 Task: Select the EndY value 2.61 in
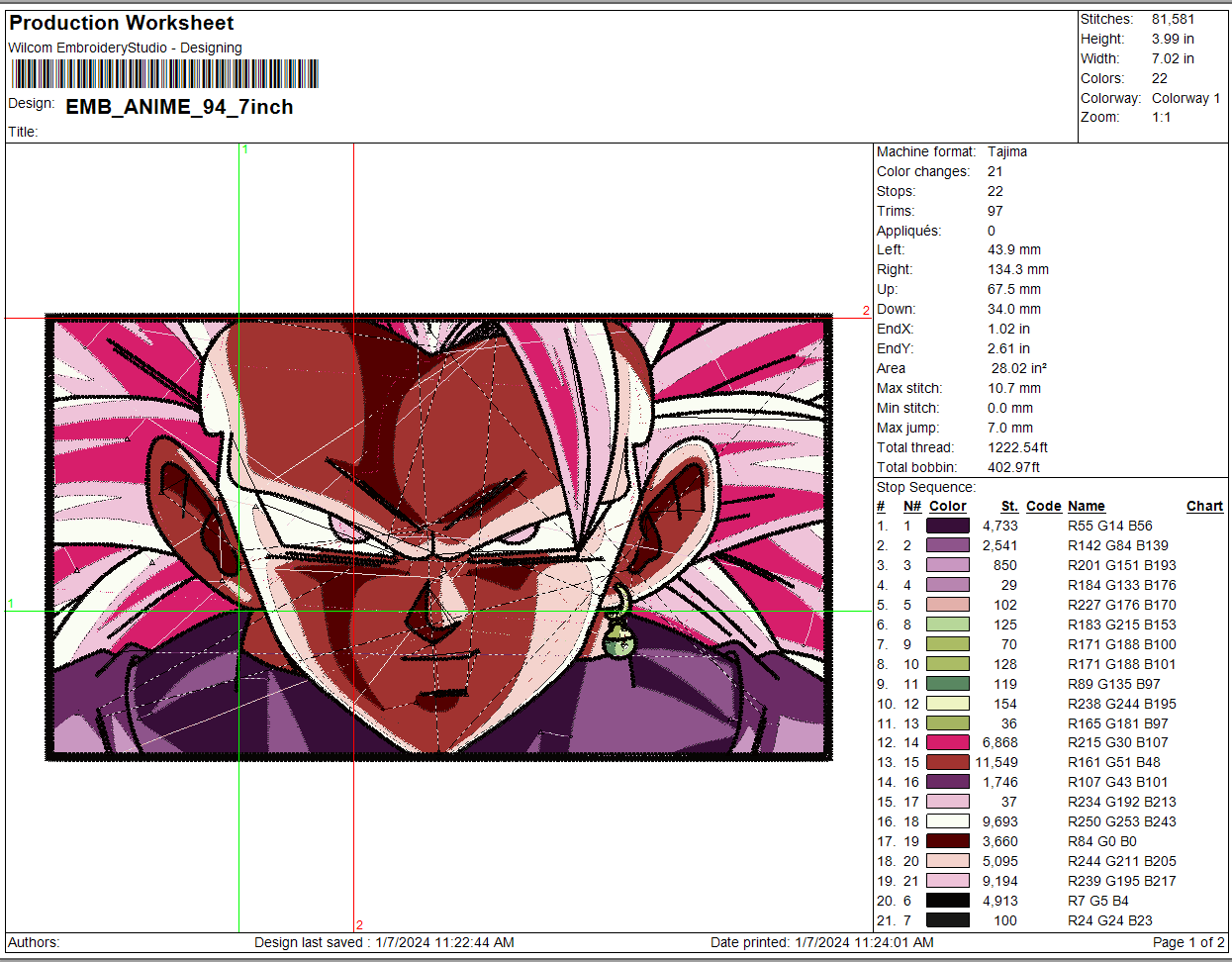tap(1008, 348)
